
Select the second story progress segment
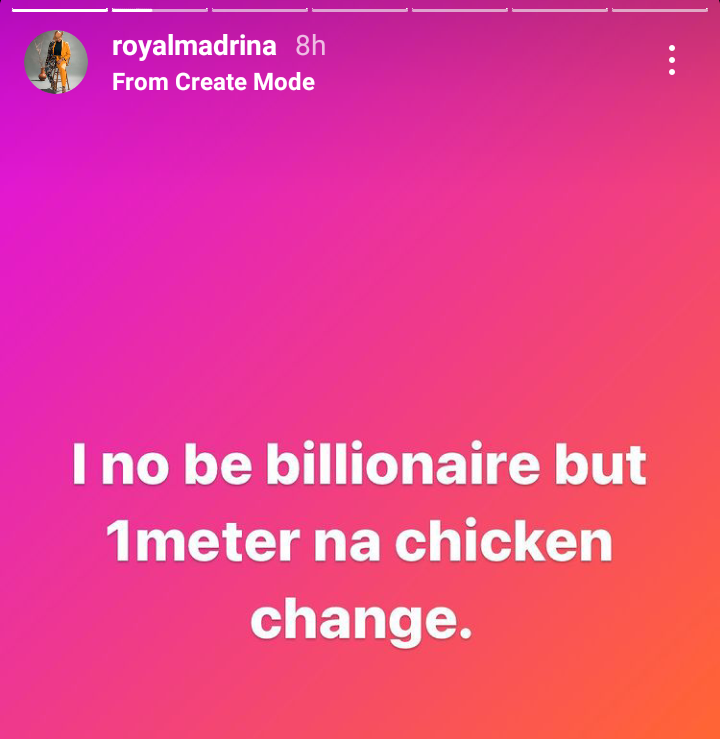tap(160, 10)
